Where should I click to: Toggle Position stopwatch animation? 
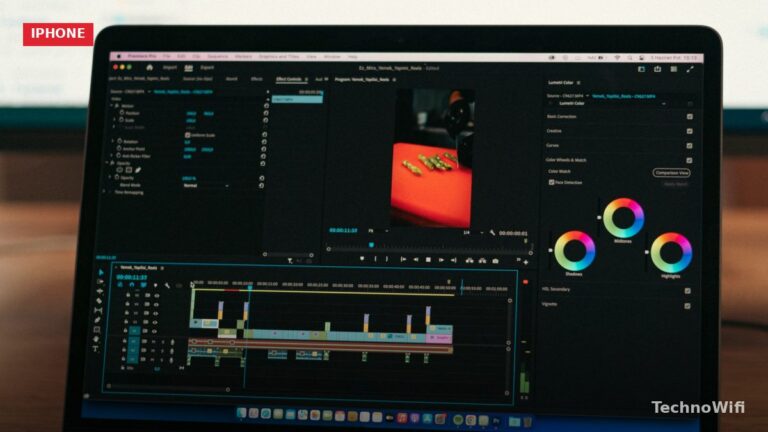(x=122, y=113)
